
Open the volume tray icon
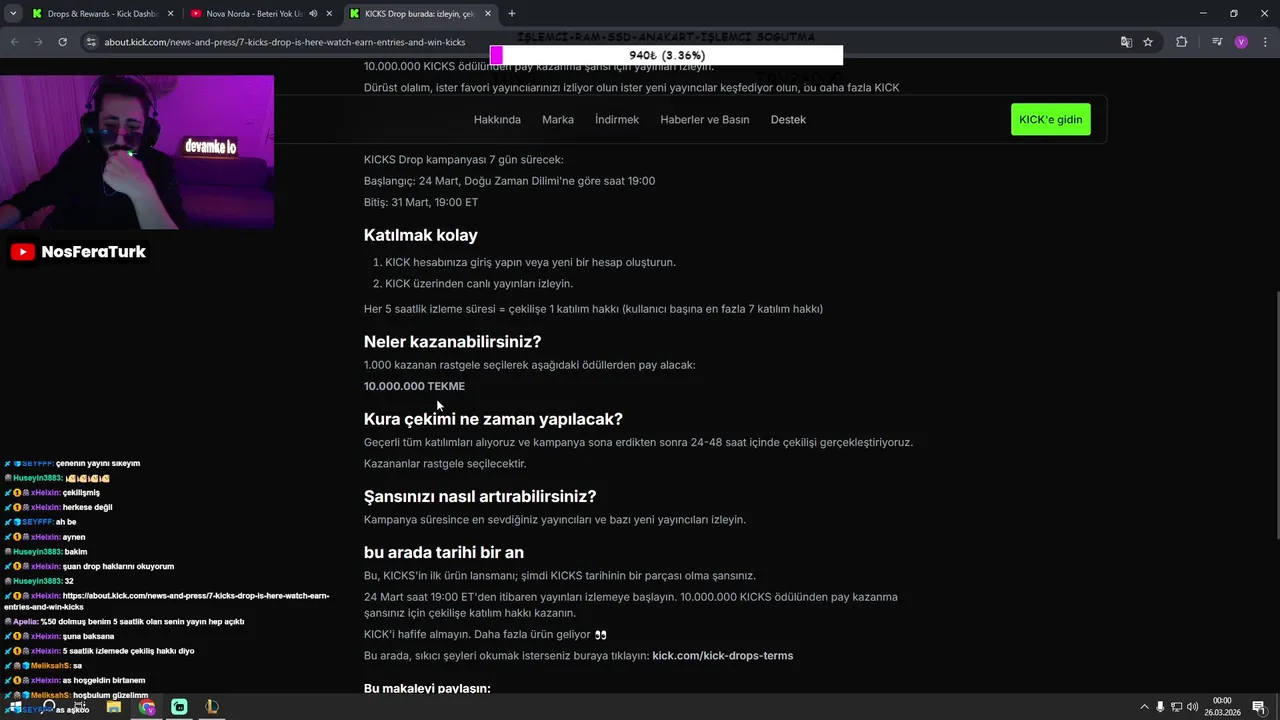pyautogui.click(x=1192, y=707)
